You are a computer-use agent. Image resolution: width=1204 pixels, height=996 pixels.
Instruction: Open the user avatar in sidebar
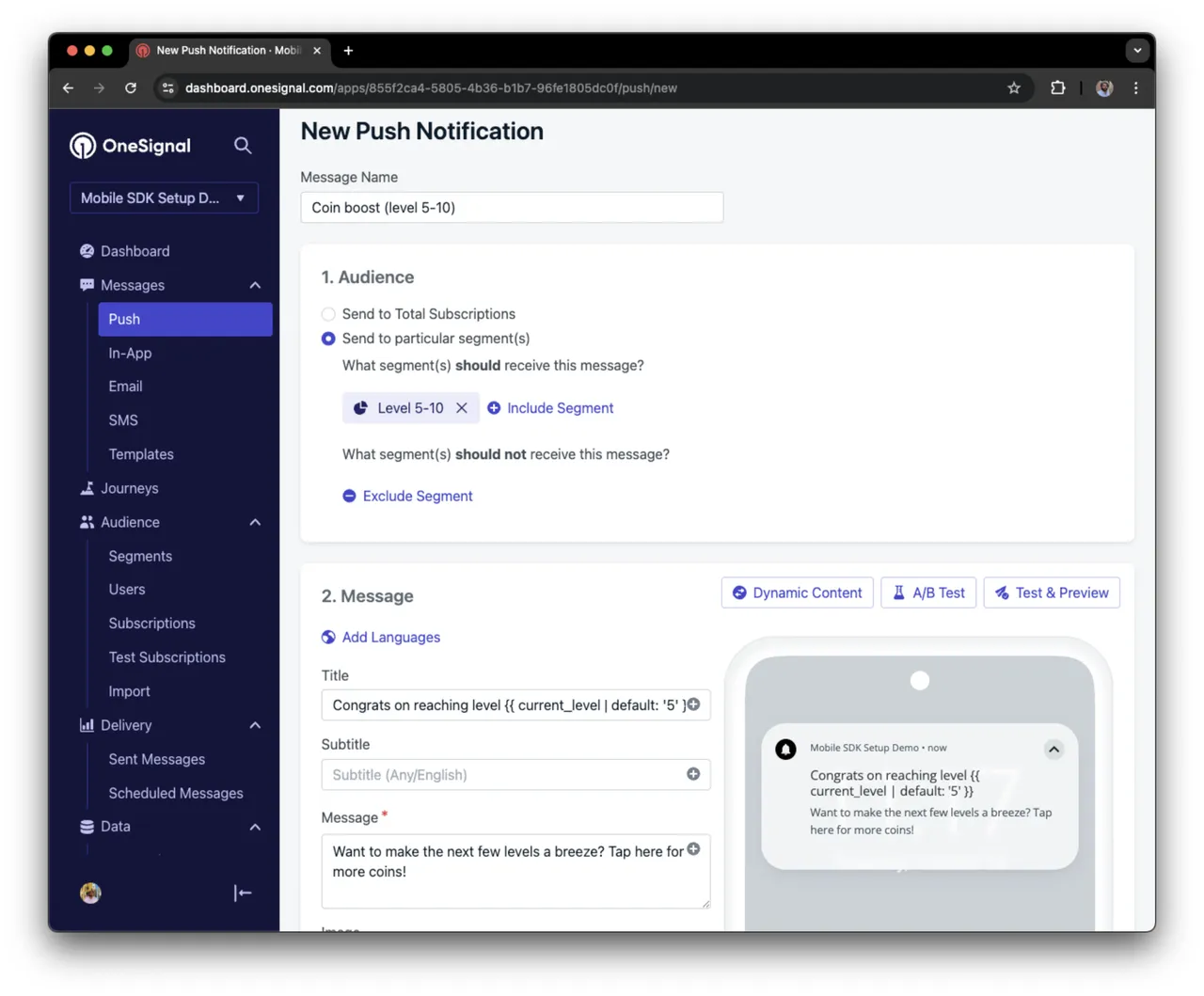(90, 893)
